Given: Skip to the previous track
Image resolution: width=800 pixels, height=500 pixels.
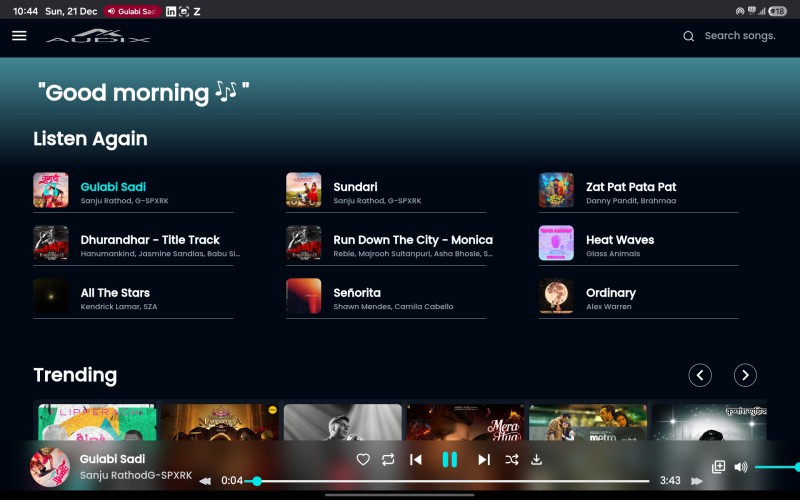Looking at the screenshot, I should [416, 460].
